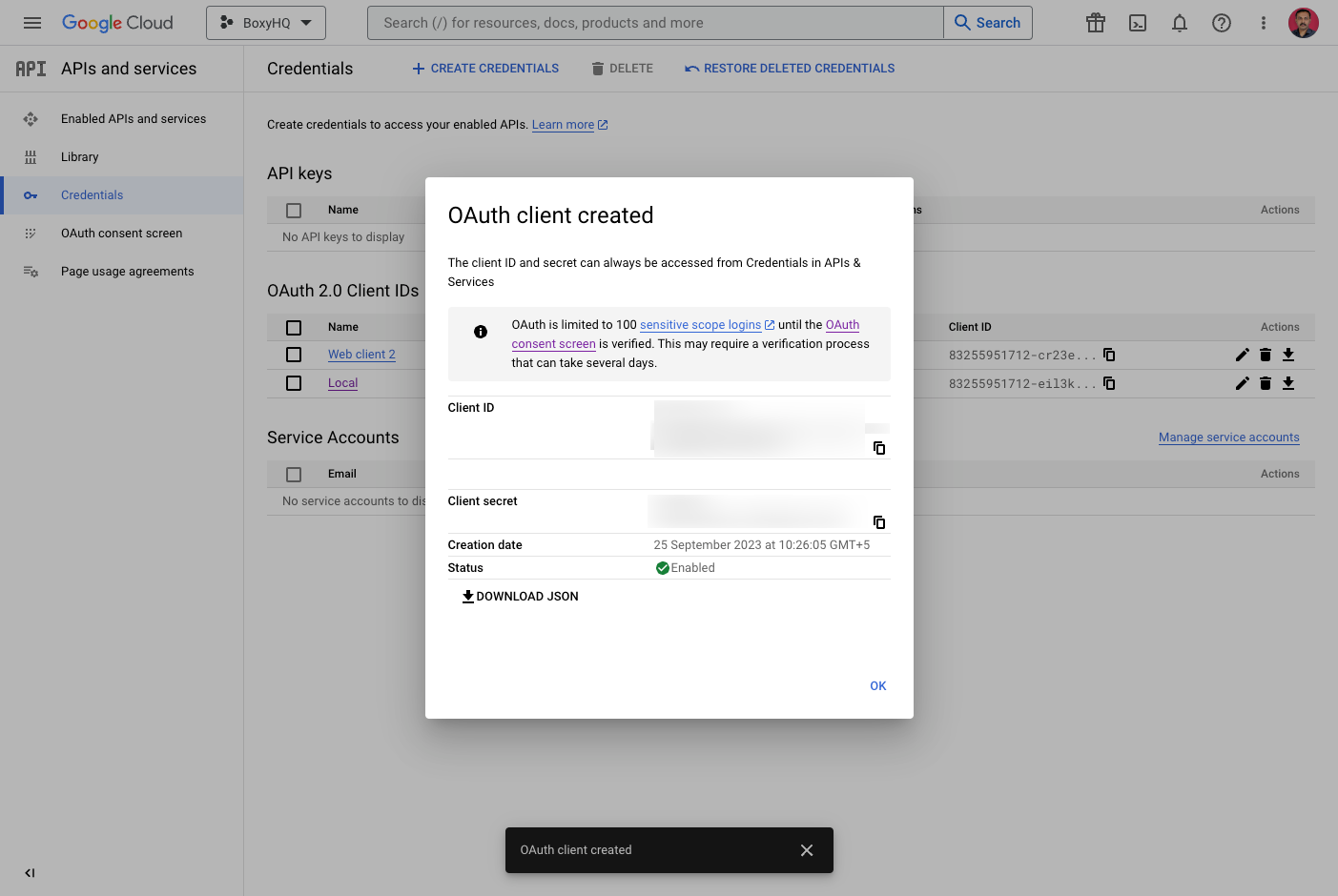Viewport: 1338px width, 896px height.
Task: Click OK to close the dialog
Action: (x=877, y=685)
